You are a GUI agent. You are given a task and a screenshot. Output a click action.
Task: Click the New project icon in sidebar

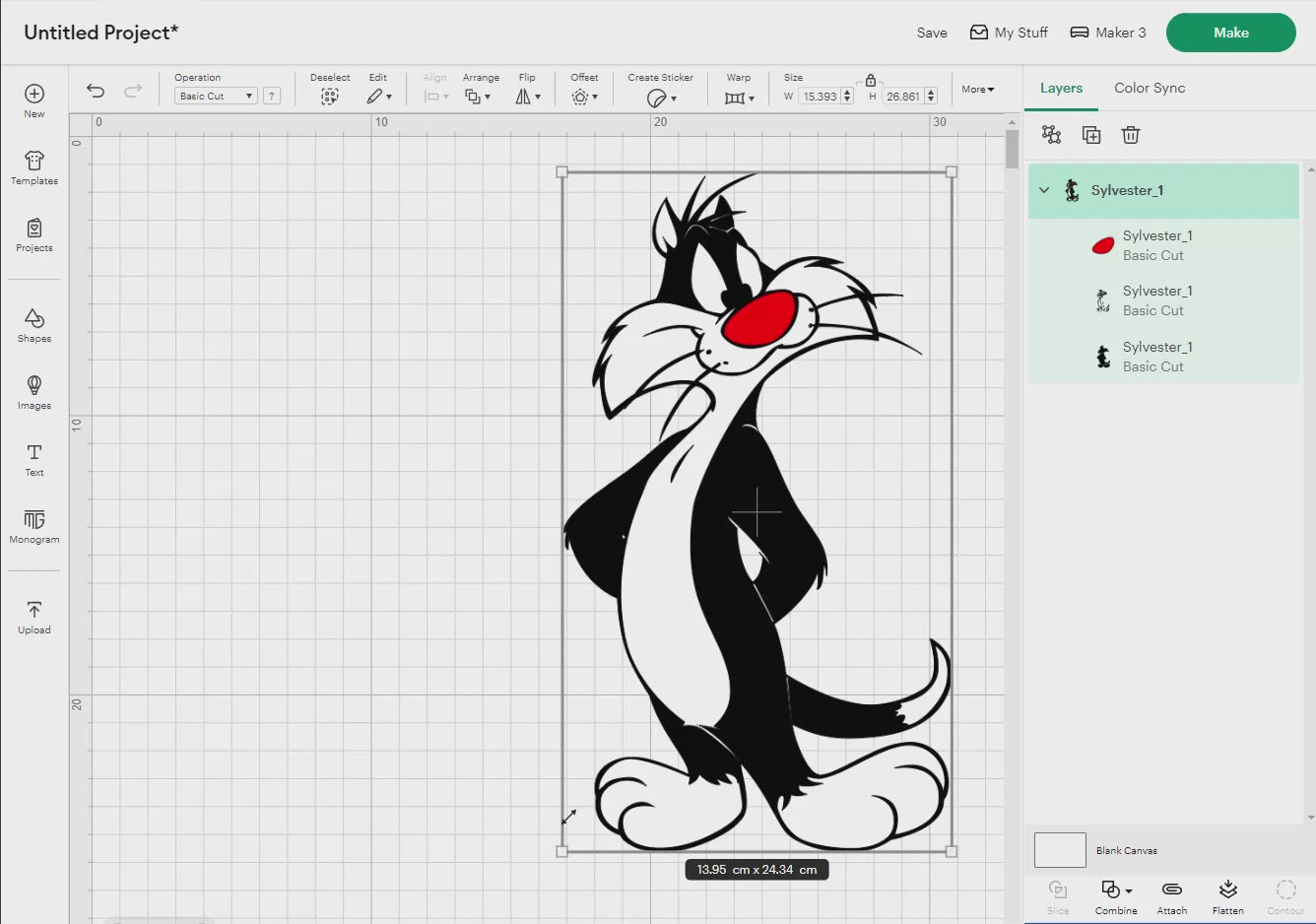pos(34,94)
